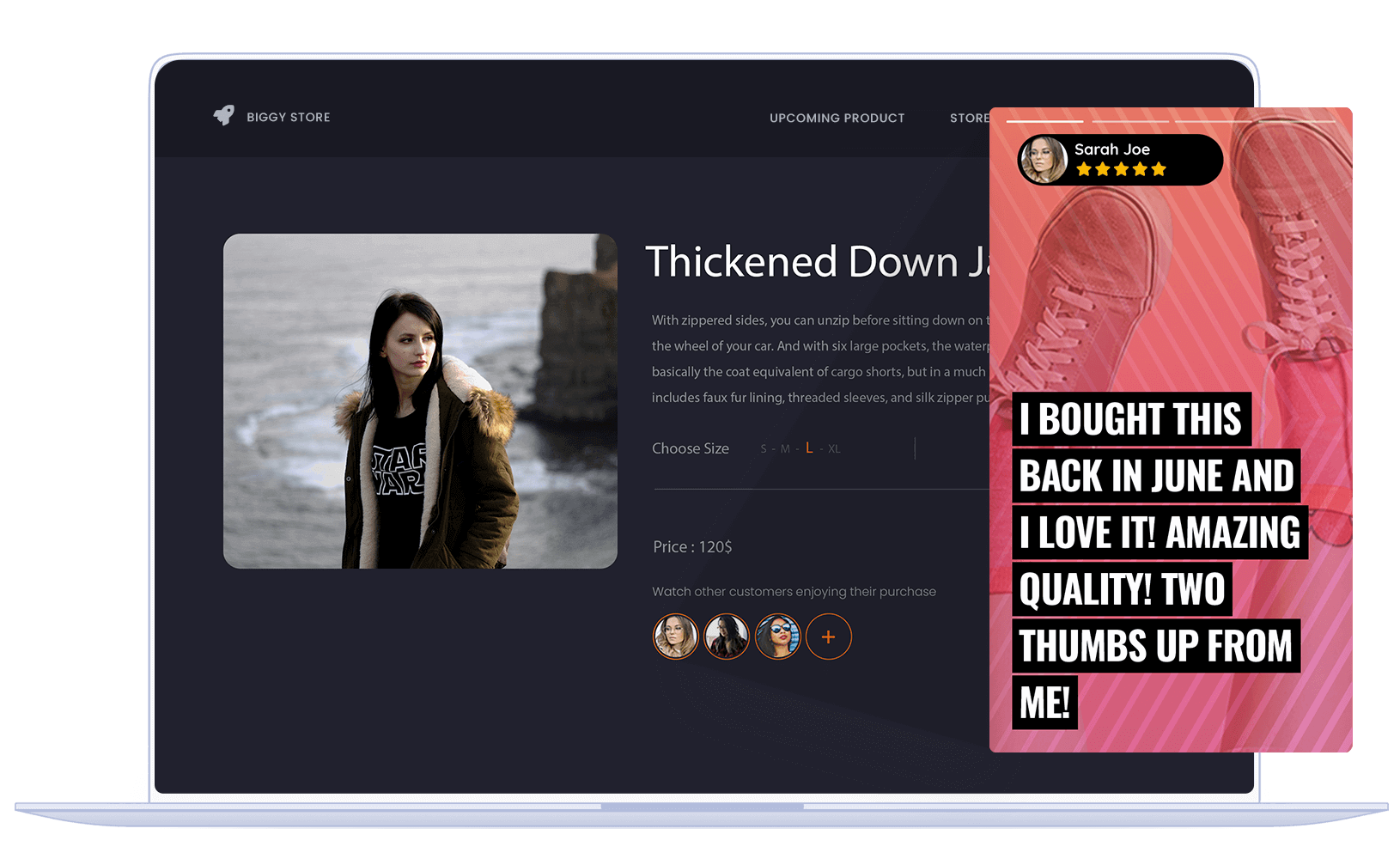Click the first star in Sarah's rating
This screenshot has width=1400, height=859.
pos(1084,169)
